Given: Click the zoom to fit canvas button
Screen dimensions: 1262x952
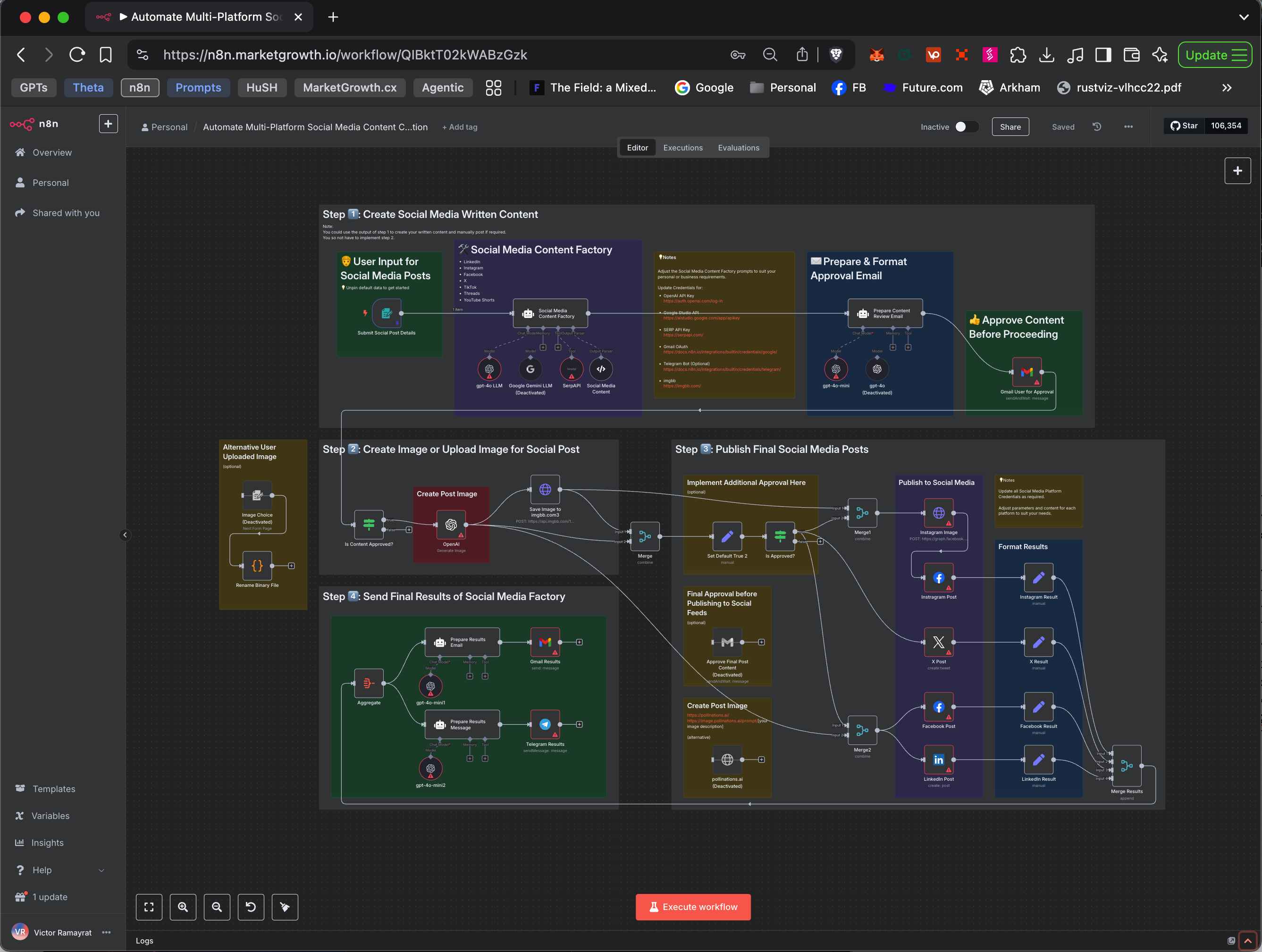Looking at the screenshot, I should coord(149,907).
